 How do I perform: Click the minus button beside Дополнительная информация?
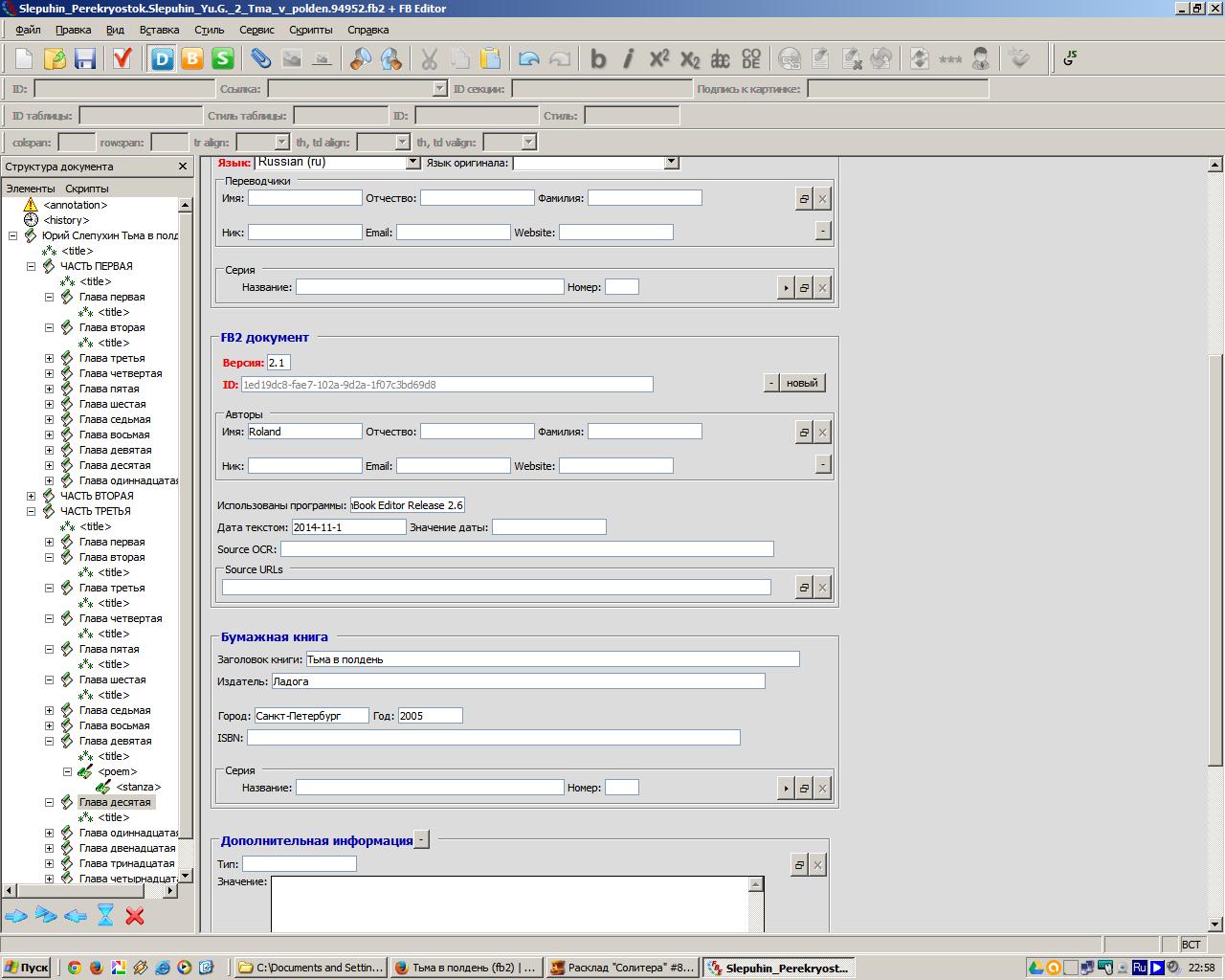coord(422,840)
